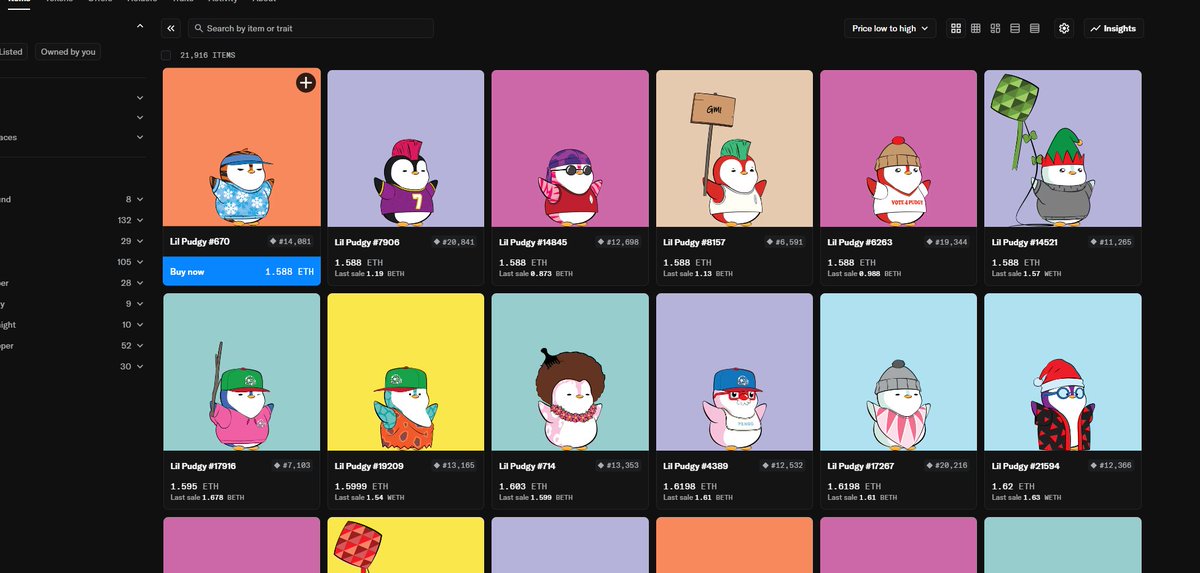The height and width of the screenshot is (573, 1200).
Task: Toggle the Listed filter chip
Action: point(11,52)
